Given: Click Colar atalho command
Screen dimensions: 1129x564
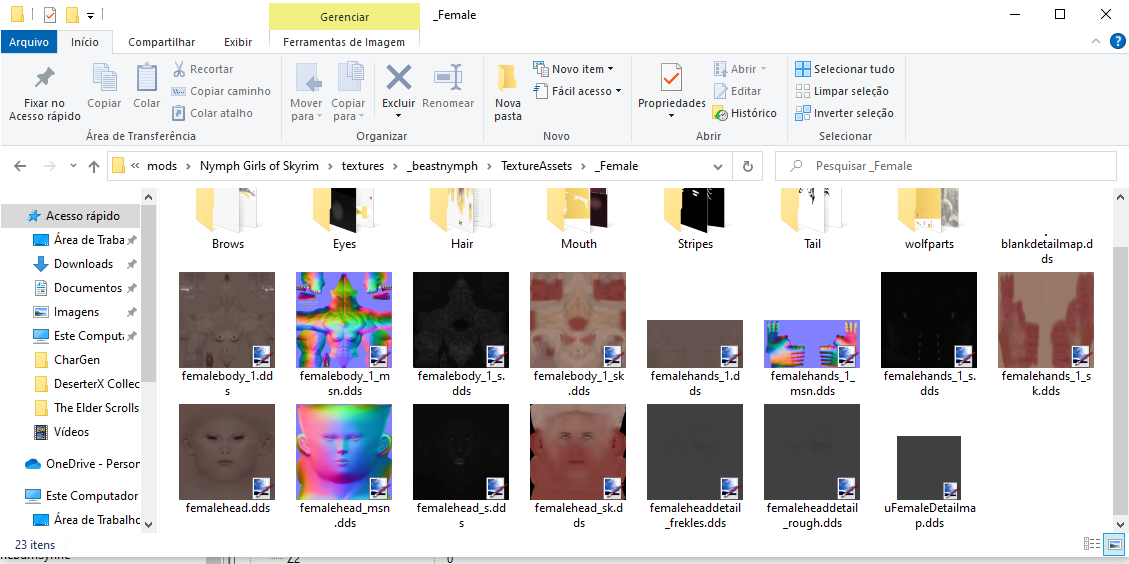Looking at the screenshot, I should [212, 113].
